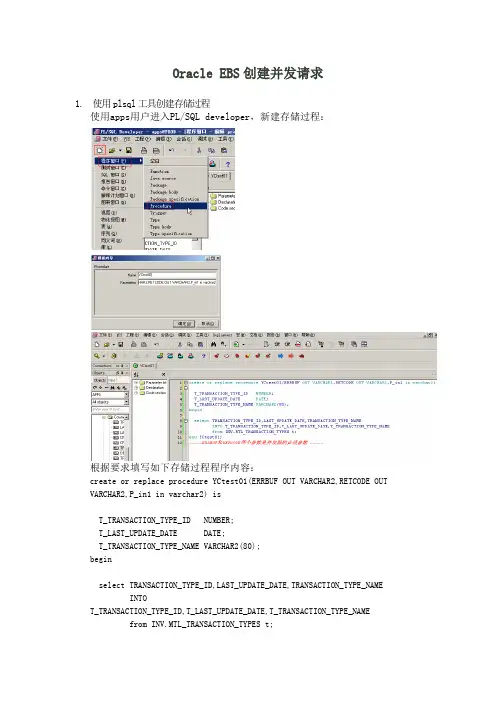Switch to the YCtest01 editor tab
Screen dimensions: 496x702
144,366
